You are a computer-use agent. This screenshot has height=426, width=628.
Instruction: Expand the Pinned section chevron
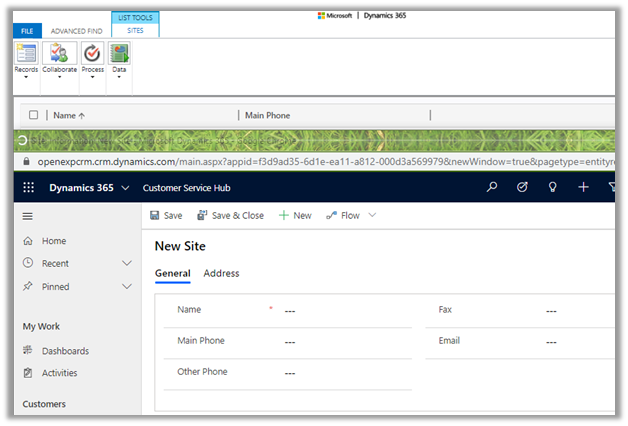coord(127,286)
